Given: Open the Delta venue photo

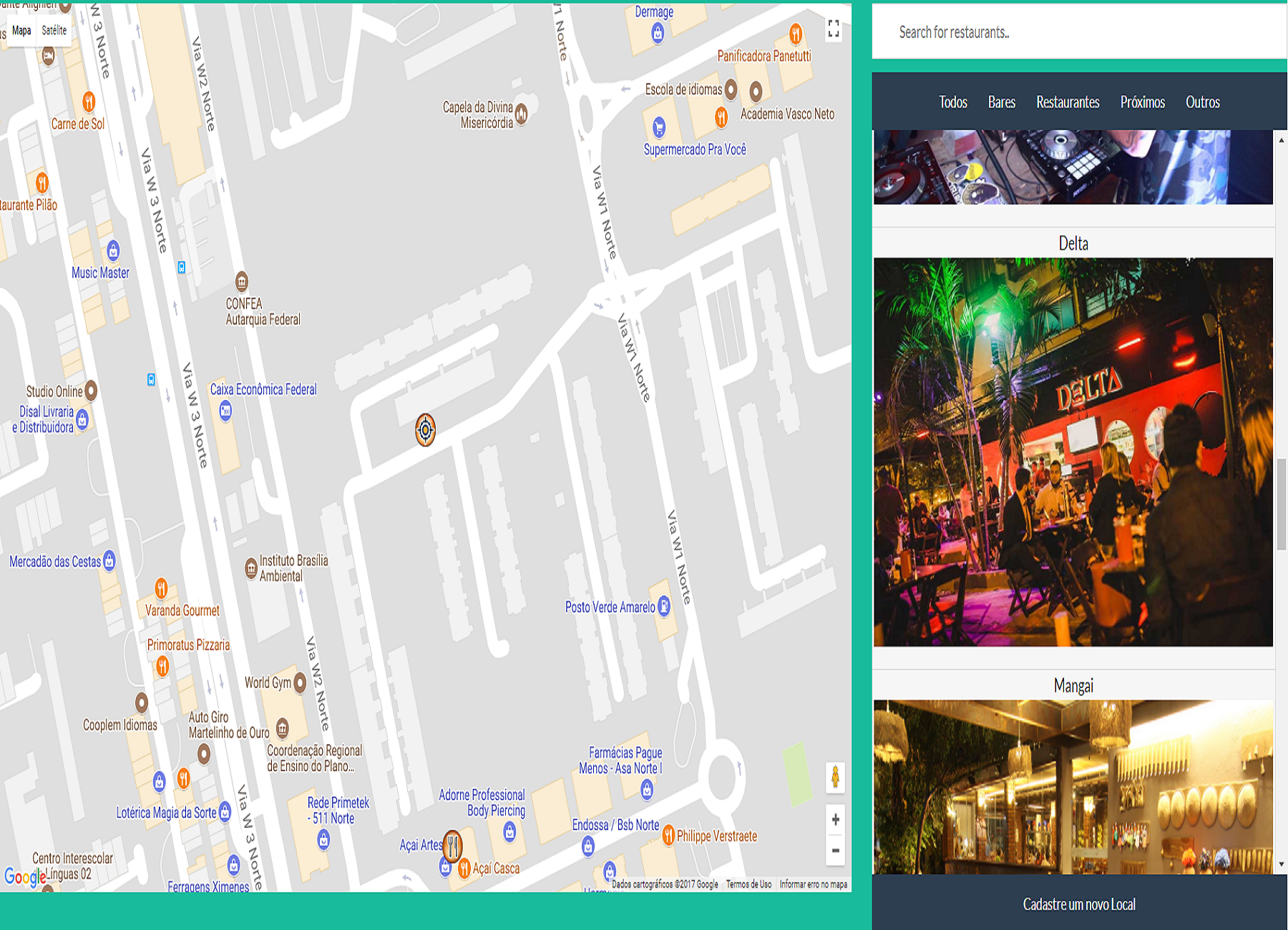Looking at the screenshot, I should coord(1073,452).
